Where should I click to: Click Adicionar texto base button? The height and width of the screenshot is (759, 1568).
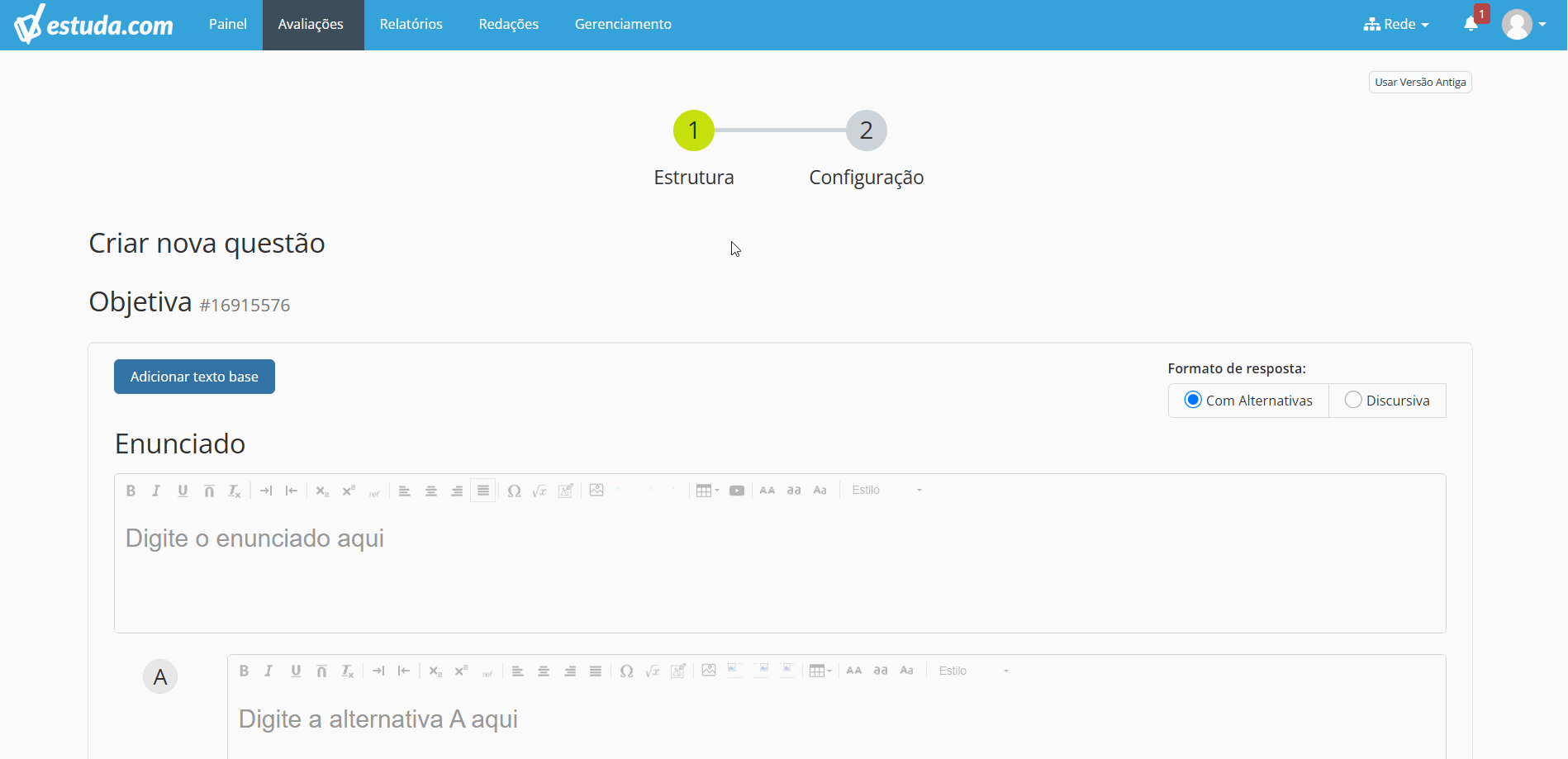(x=194, y=377)
